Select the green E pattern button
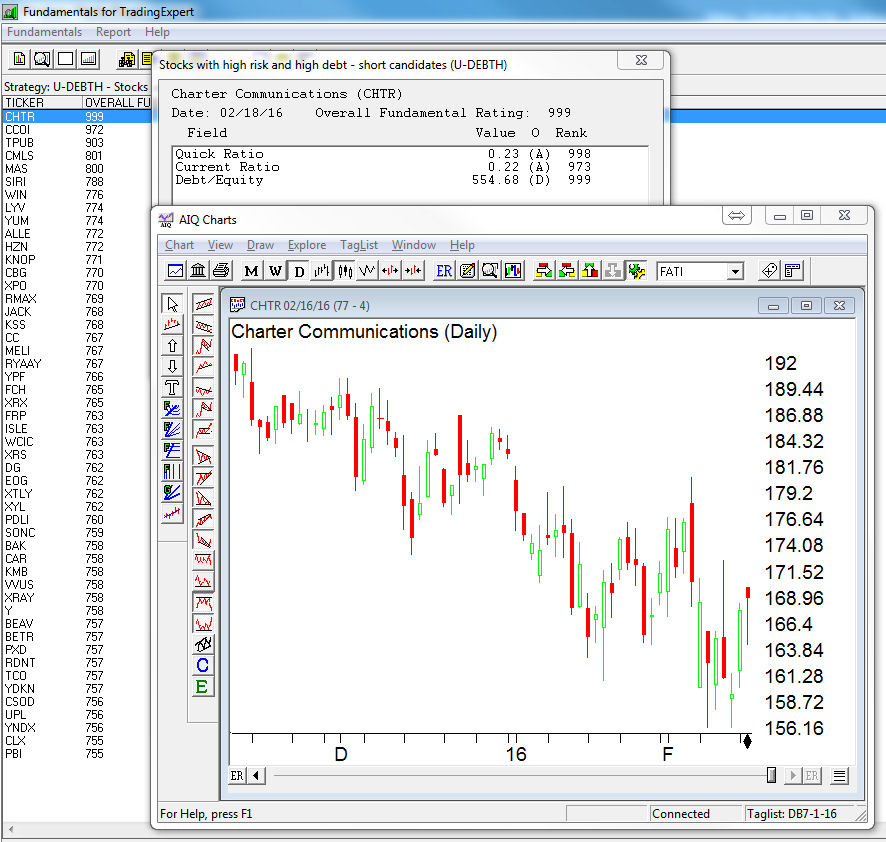Image resolution: width=886 pixels, height=842 pixels. coord(203,687)
